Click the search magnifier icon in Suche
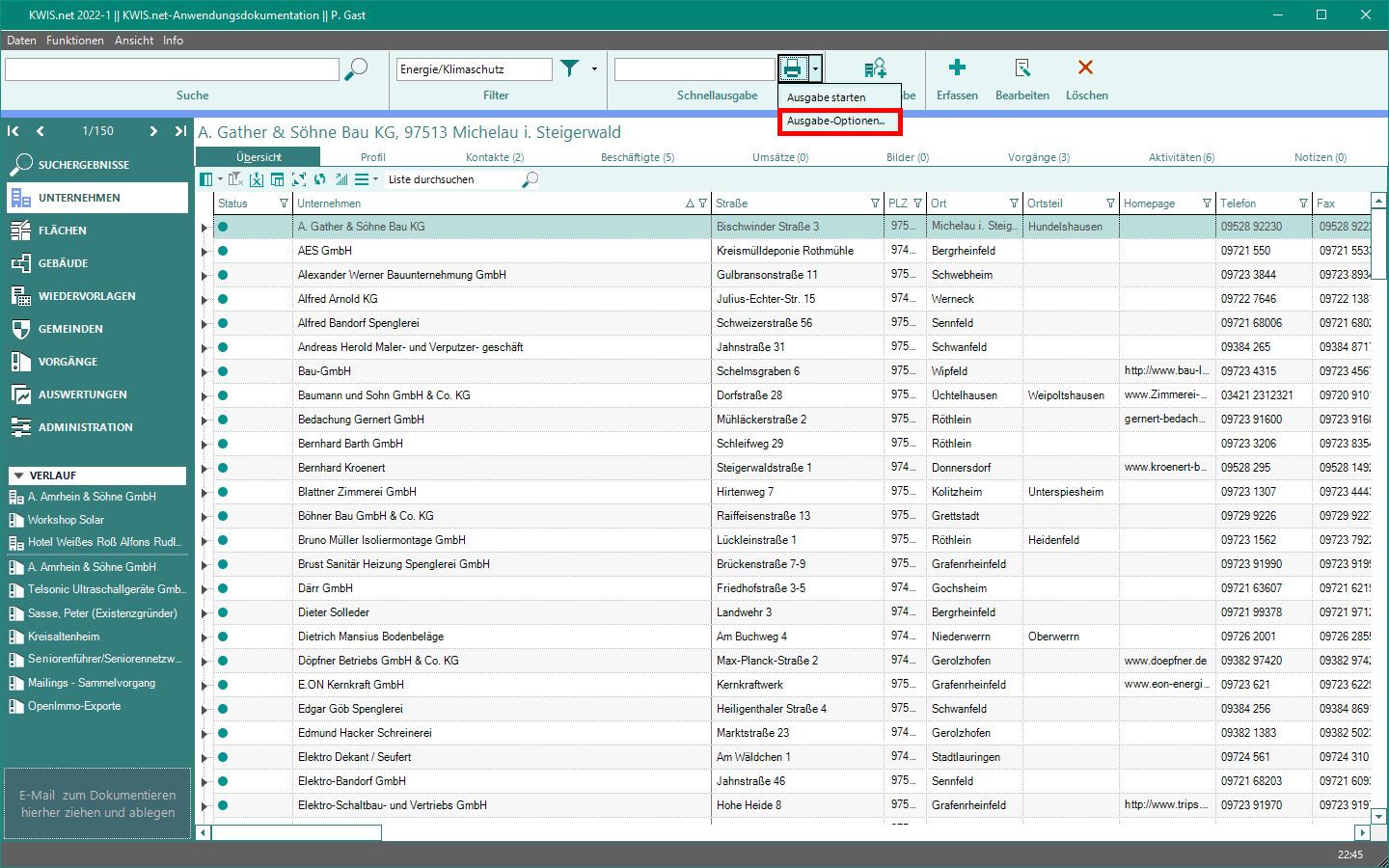This screenshot has width=1389, height=868. click(x=357, y=68)
